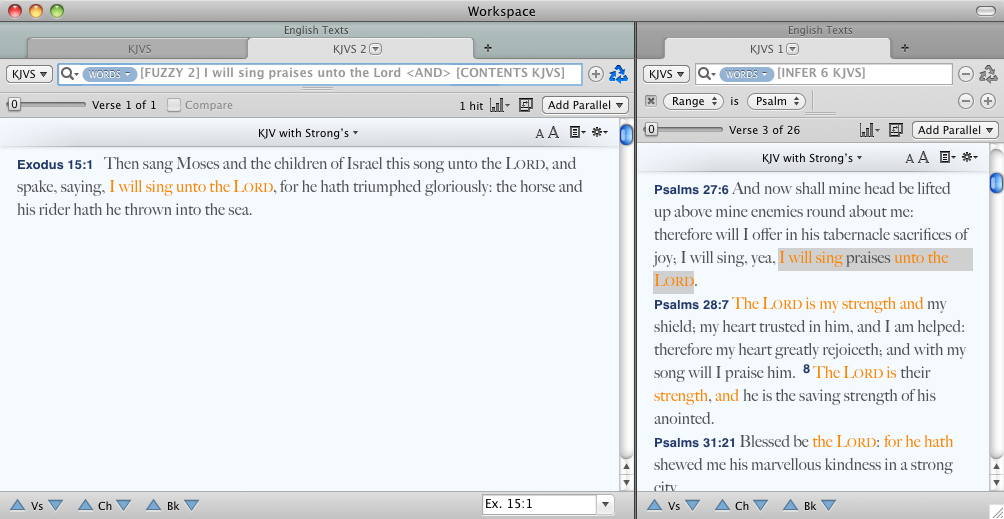Toggle the Compare checkbox
1004x519 pixels.
coord(174,105)
